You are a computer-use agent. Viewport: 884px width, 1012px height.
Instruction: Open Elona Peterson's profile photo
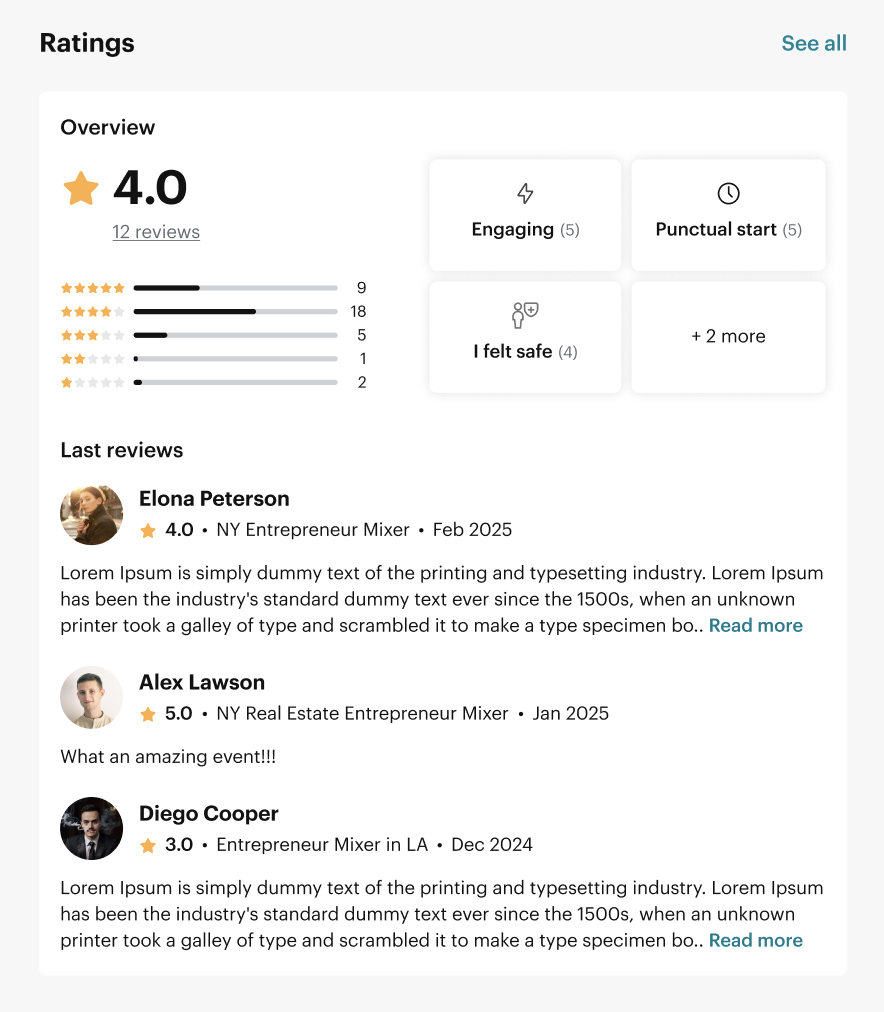(x=92, y=514)
